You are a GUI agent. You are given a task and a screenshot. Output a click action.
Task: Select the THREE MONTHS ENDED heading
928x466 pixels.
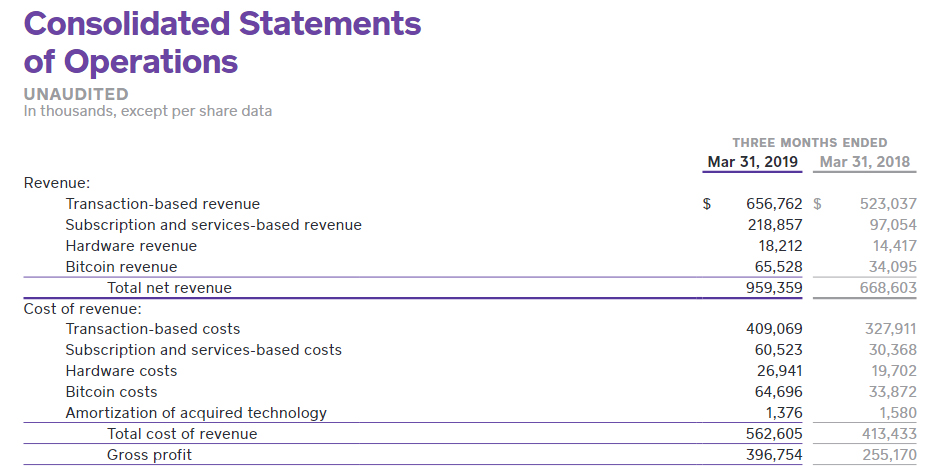point(809,143)
